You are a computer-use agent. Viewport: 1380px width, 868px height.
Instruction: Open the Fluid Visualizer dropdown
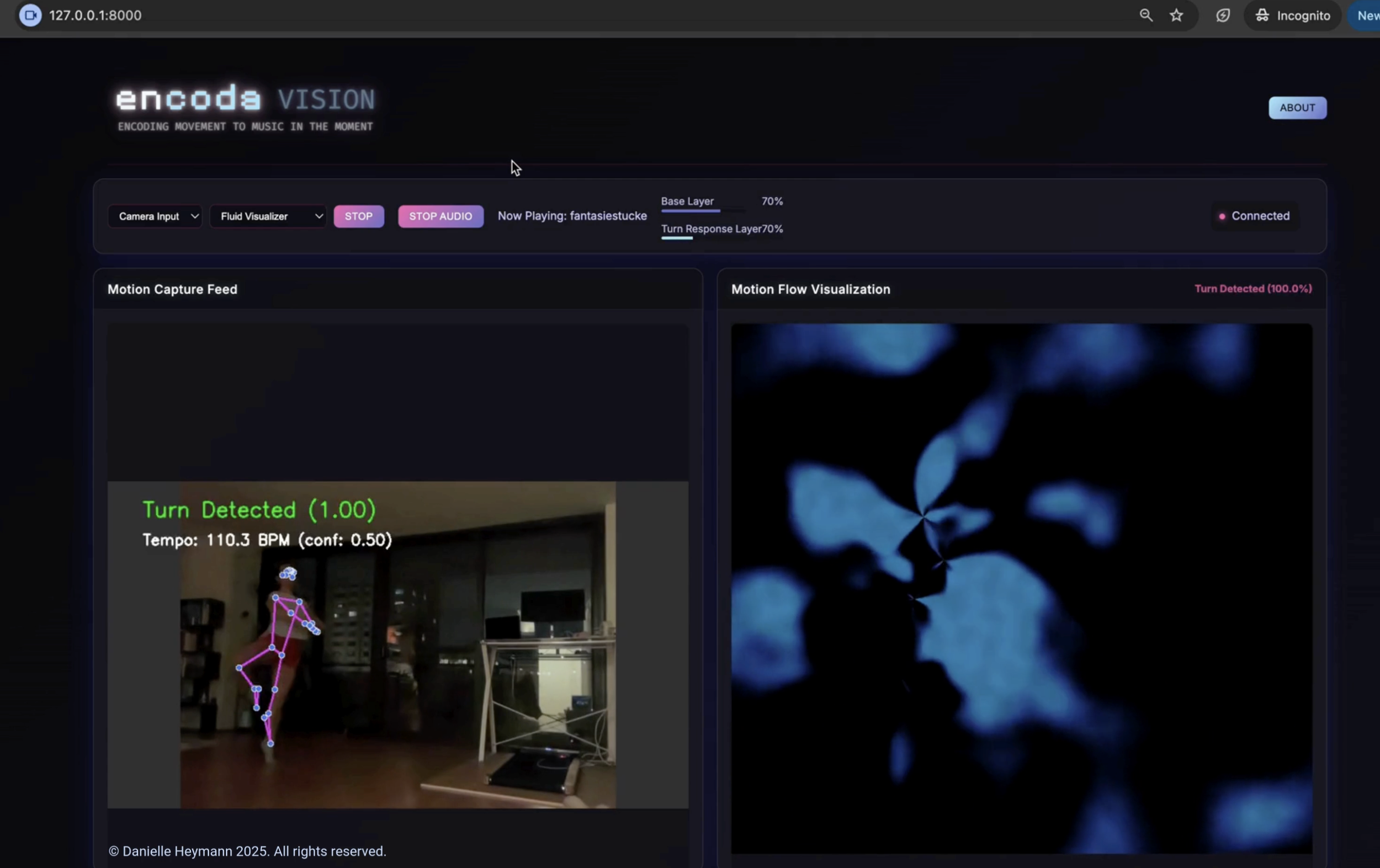(x=268, y=216)
